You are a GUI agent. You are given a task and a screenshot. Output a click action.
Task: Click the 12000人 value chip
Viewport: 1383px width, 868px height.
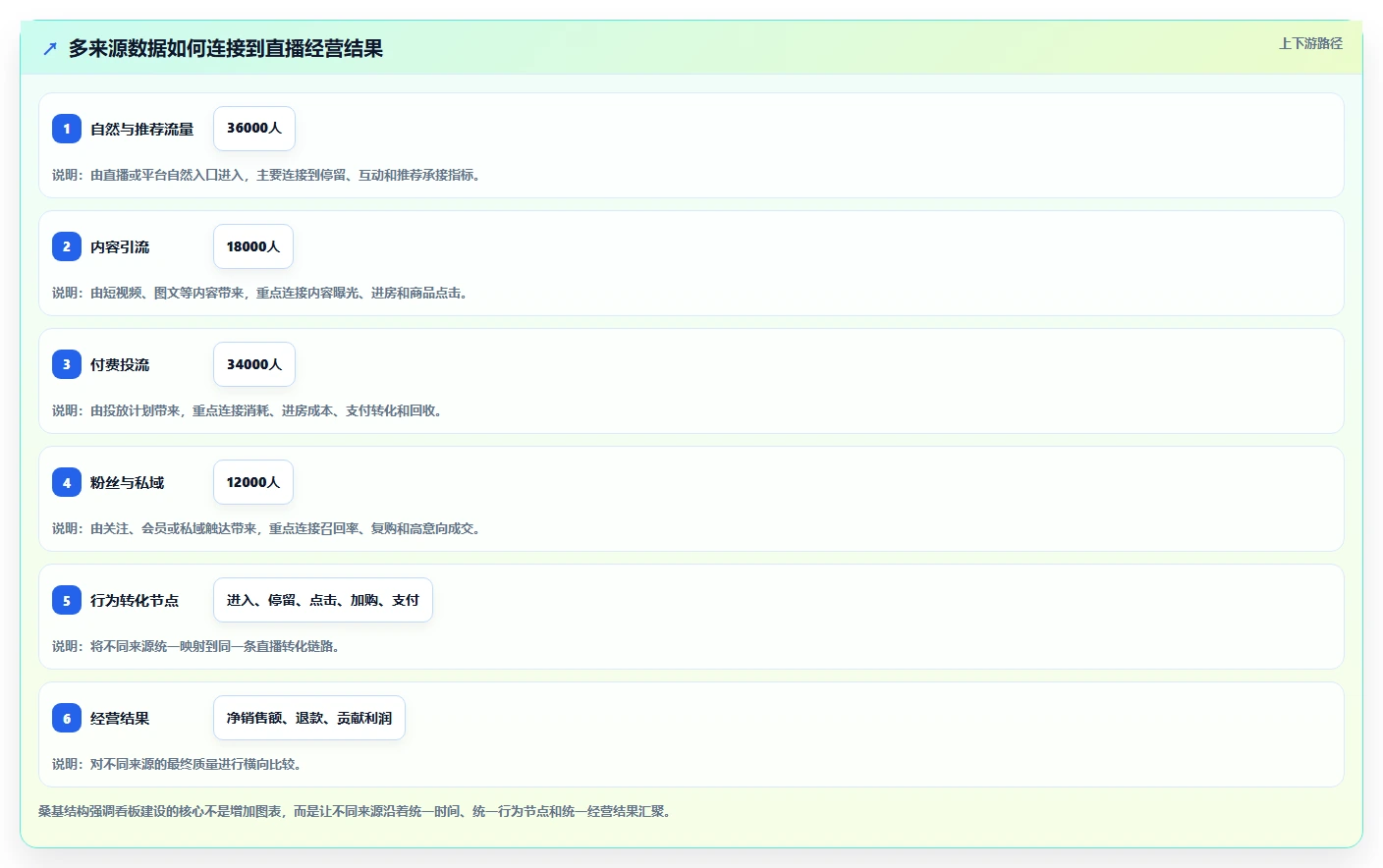click(x=253, y=482)
